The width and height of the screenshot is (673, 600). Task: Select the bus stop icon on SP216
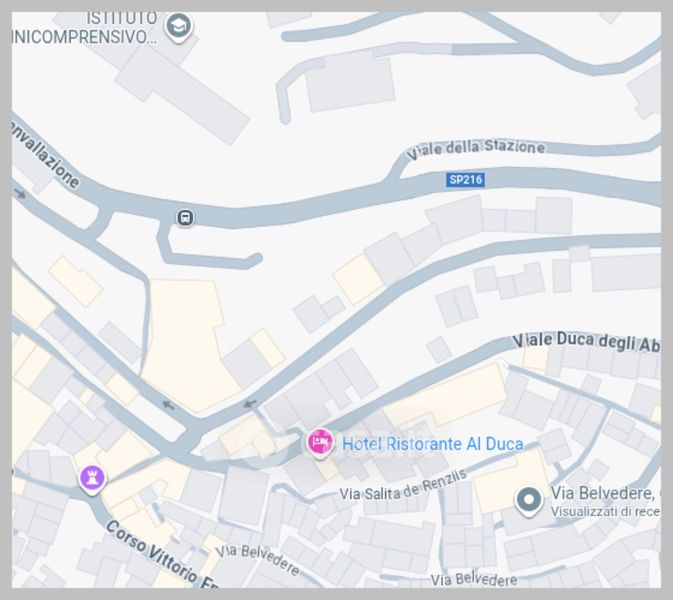point(185,218)
